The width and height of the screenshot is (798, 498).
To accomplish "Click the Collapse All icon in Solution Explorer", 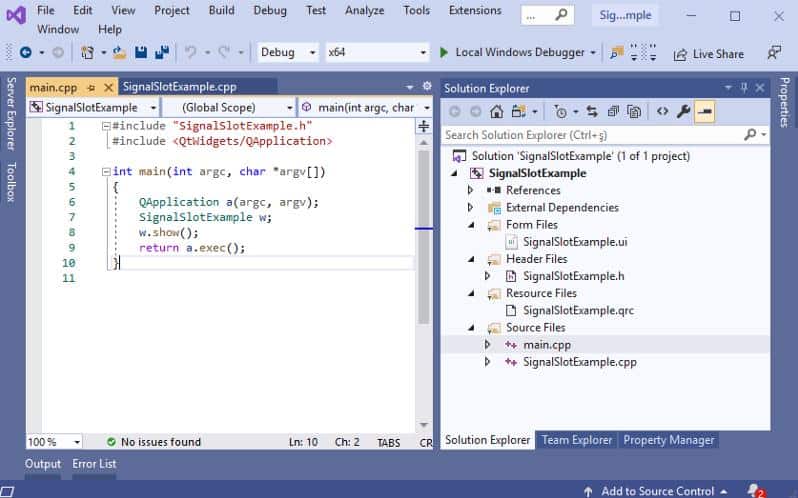I will pos(613,111).
